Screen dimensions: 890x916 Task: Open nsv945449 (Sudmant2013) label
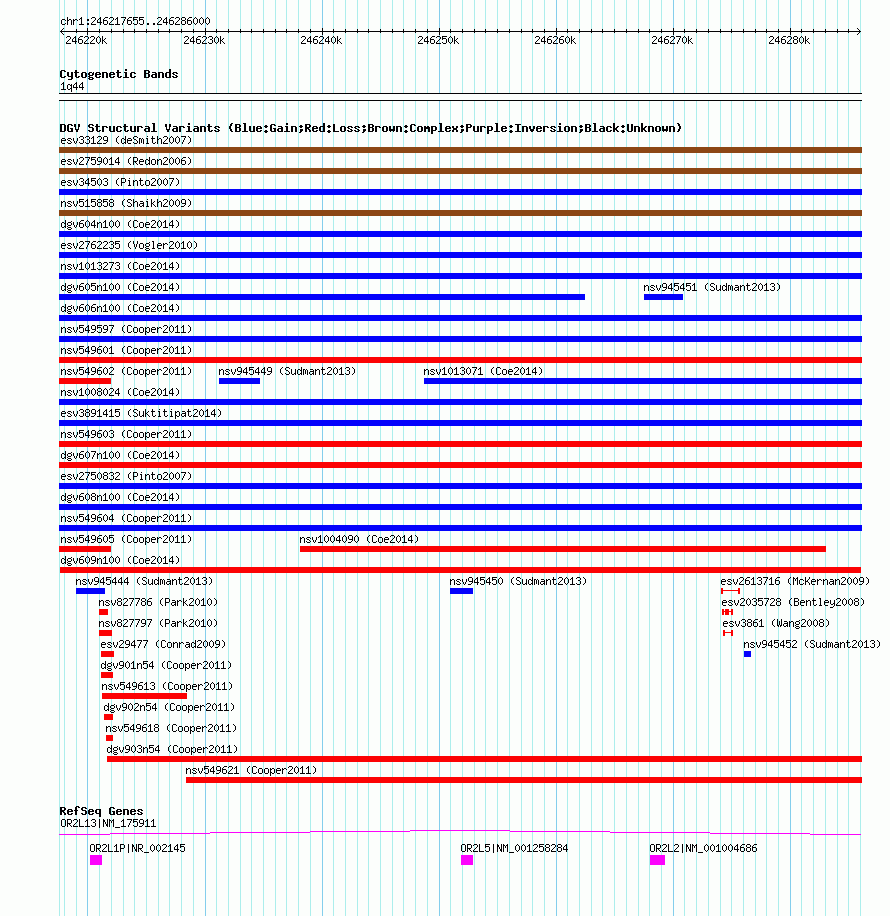pyautogui.click(x=287, y=372)
